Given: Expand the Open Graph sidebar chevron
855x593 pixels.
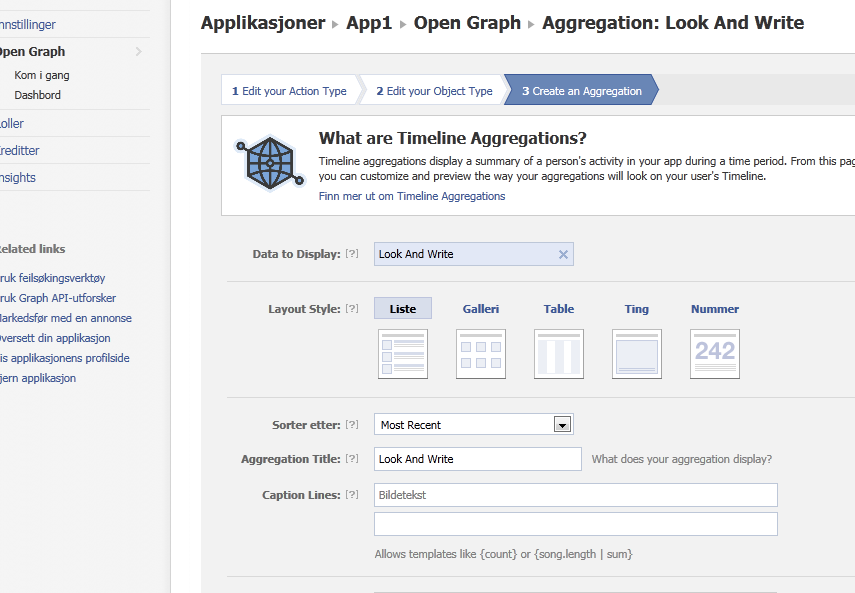Looking at the screenshot, I should click(139, 52).
